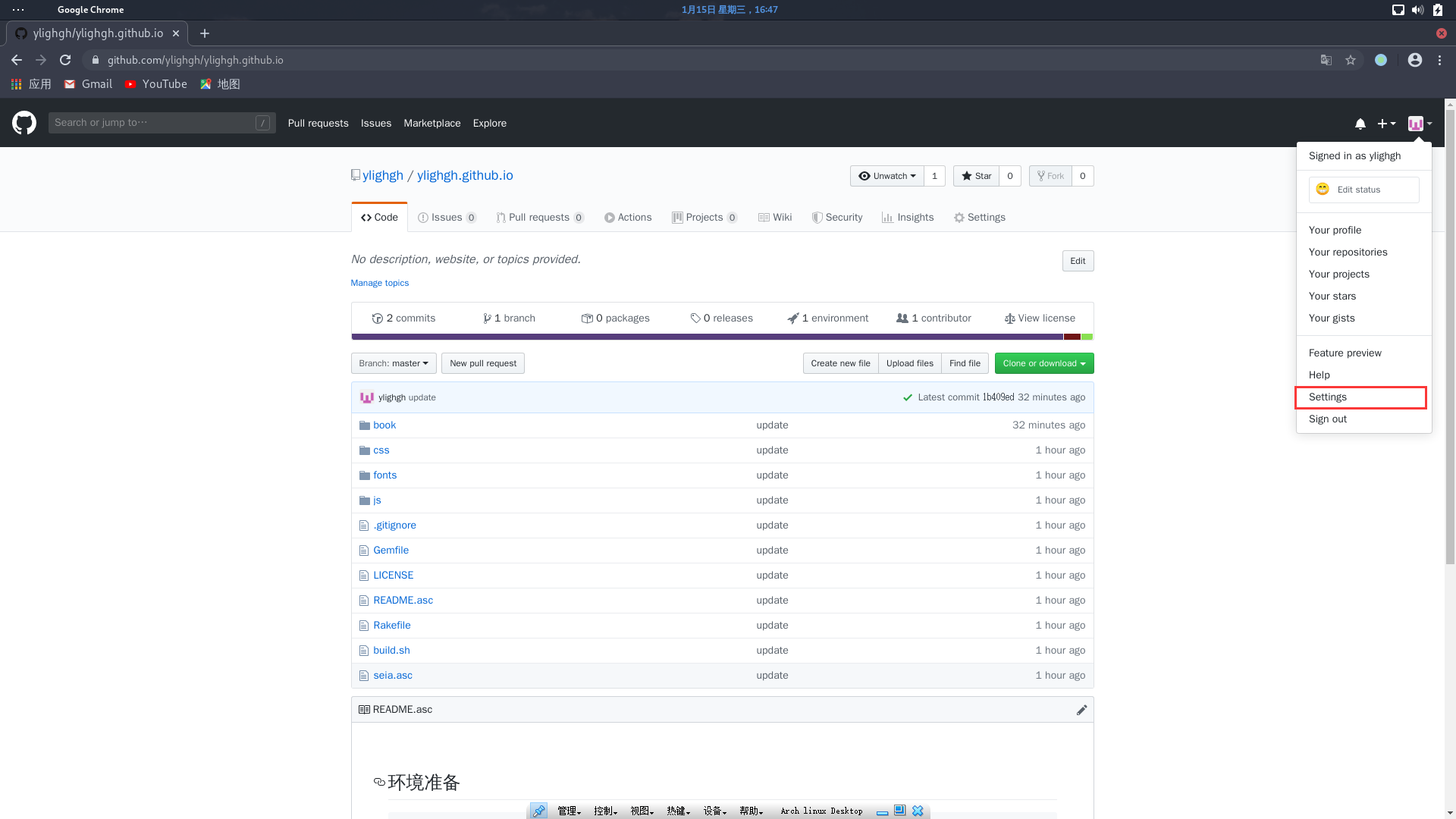Click the repository language color bar
Image resolution: width=1456 pixels, height=819 pixels.
(x=721, y=337)
